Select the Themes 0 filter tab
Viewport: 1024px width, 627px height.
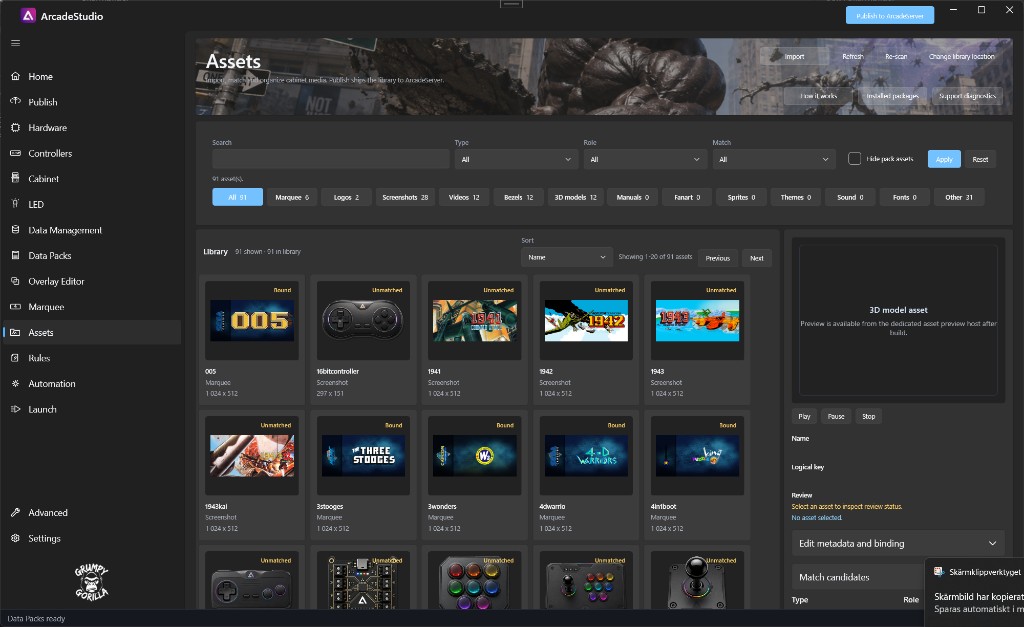[x=795, y=197]
